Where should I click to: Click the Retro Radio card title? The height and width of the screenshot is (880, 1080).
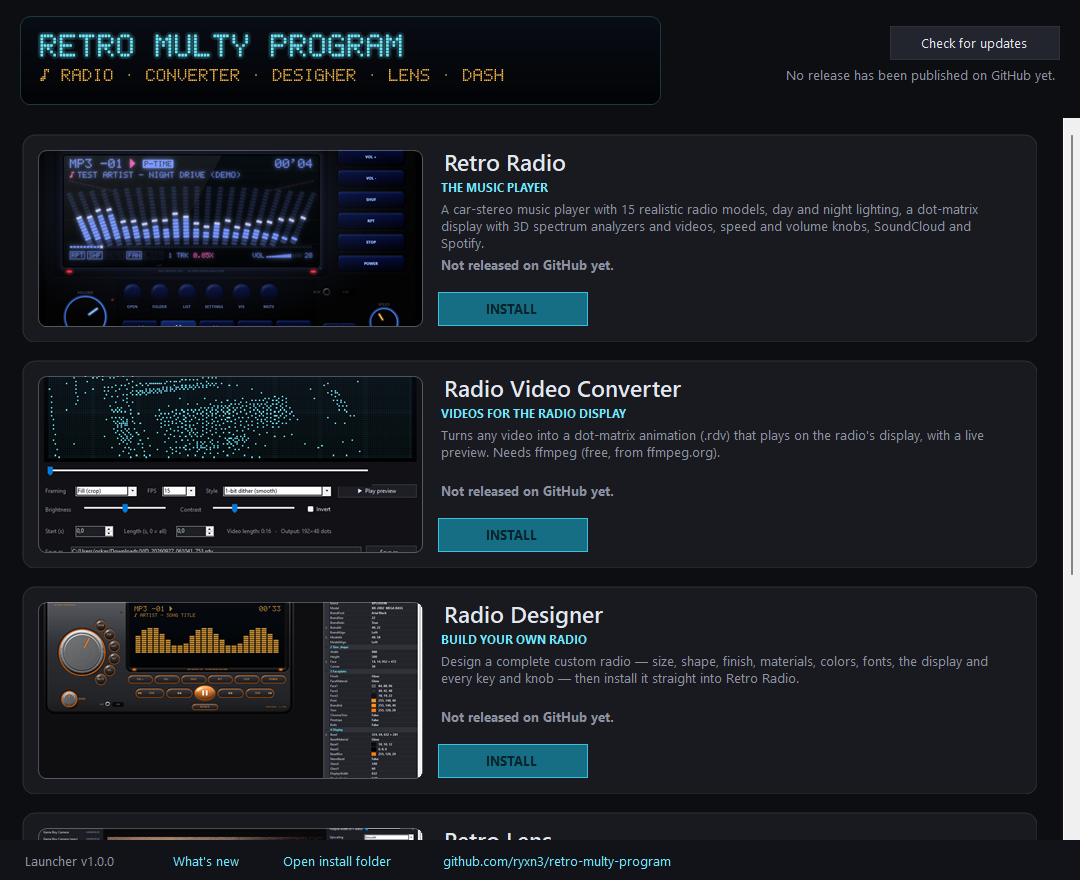tap(505, 163)
